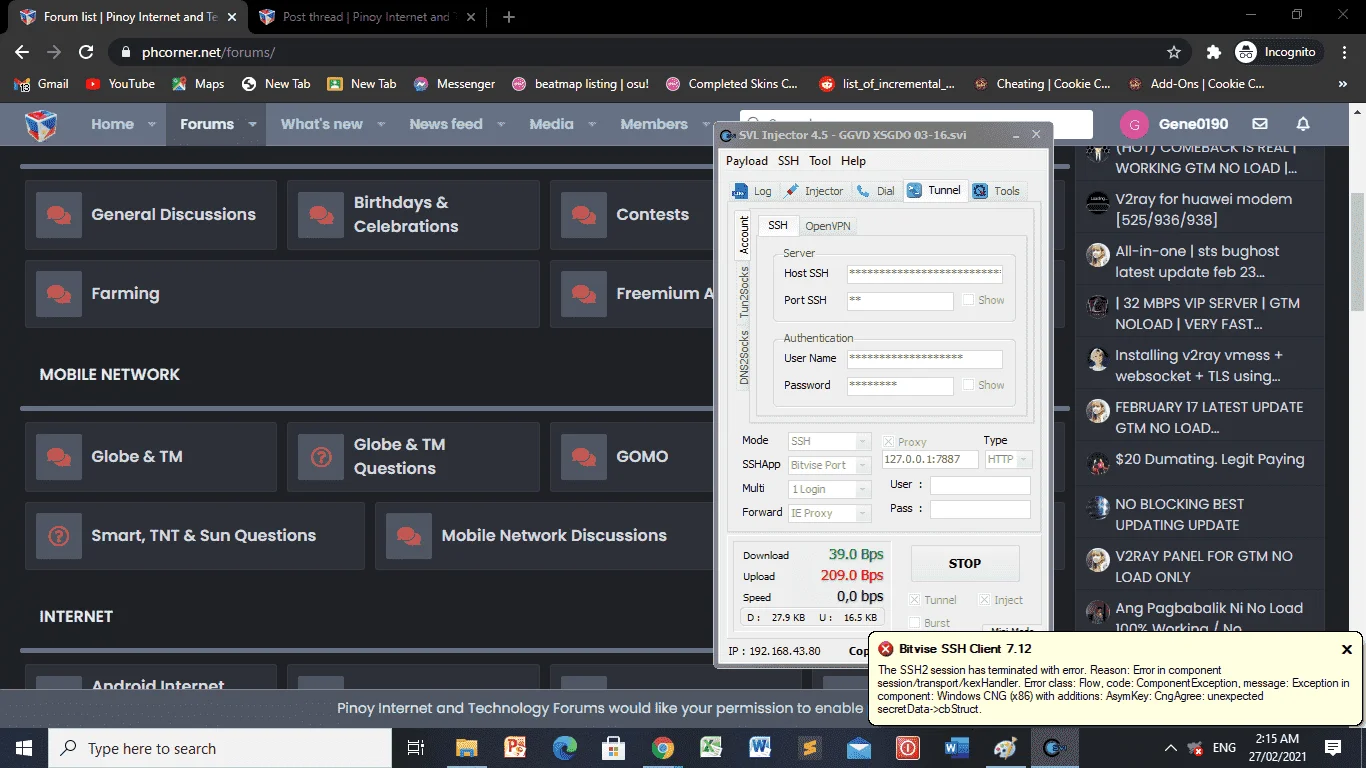Viewport: 1366px width, 768px height.
Task: Open the YouTube bookmark
Action: (120, 84)
